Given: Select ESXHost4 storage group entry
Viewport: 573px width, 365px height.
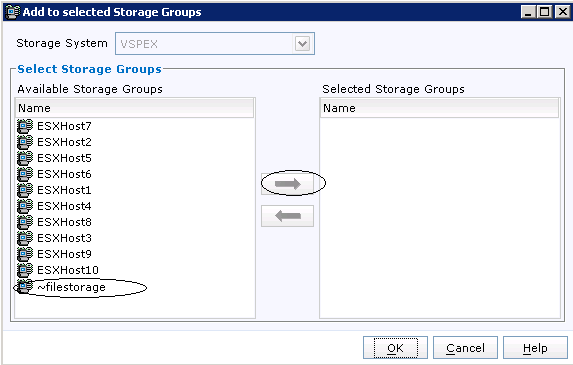Looking at the screenshot, I should pos(64,206).
